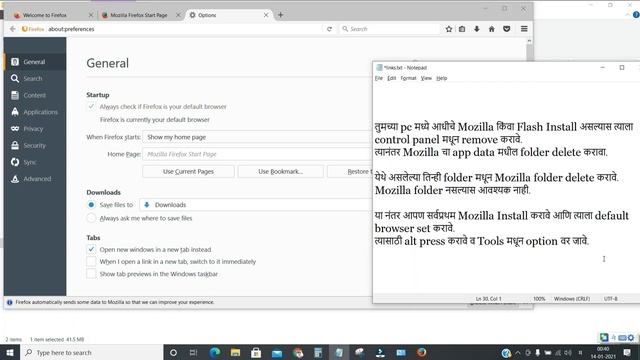Open the notification center icon
The width and height of the screenshot is (640, 360).
[x=627, y=352]
